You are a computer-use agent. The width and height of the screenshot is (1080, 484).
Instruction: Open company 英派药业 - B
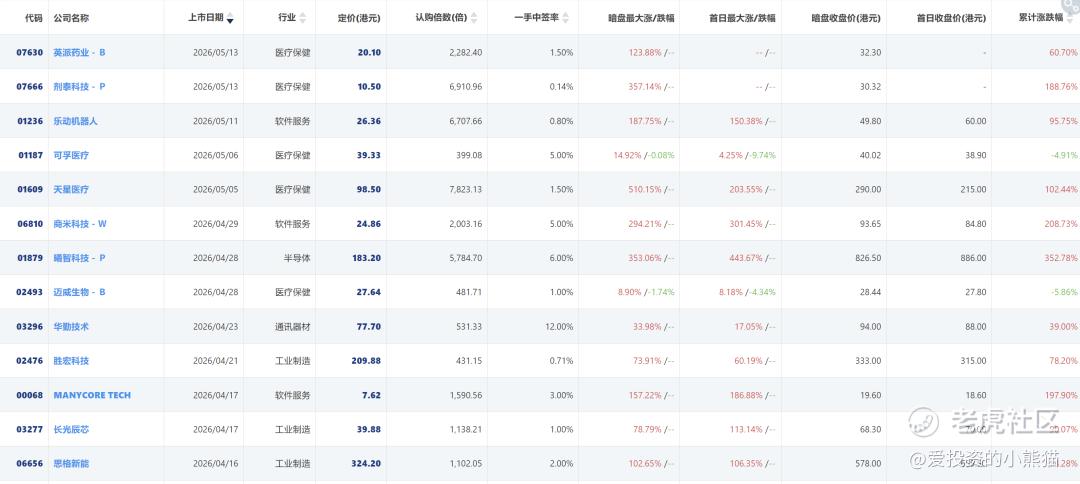(79, 52)
